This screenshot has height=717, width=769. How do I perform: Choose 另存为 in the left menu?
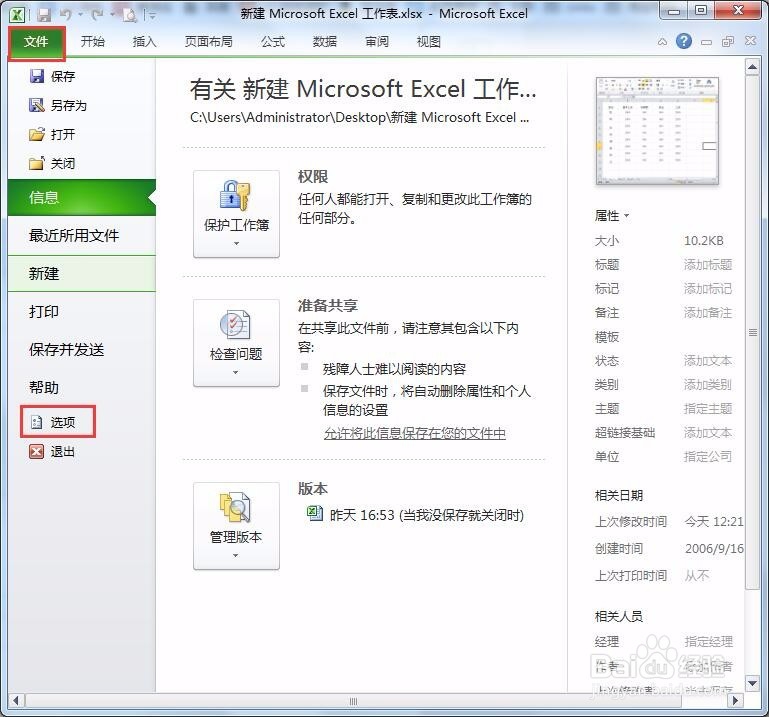(x=58, y=105)
